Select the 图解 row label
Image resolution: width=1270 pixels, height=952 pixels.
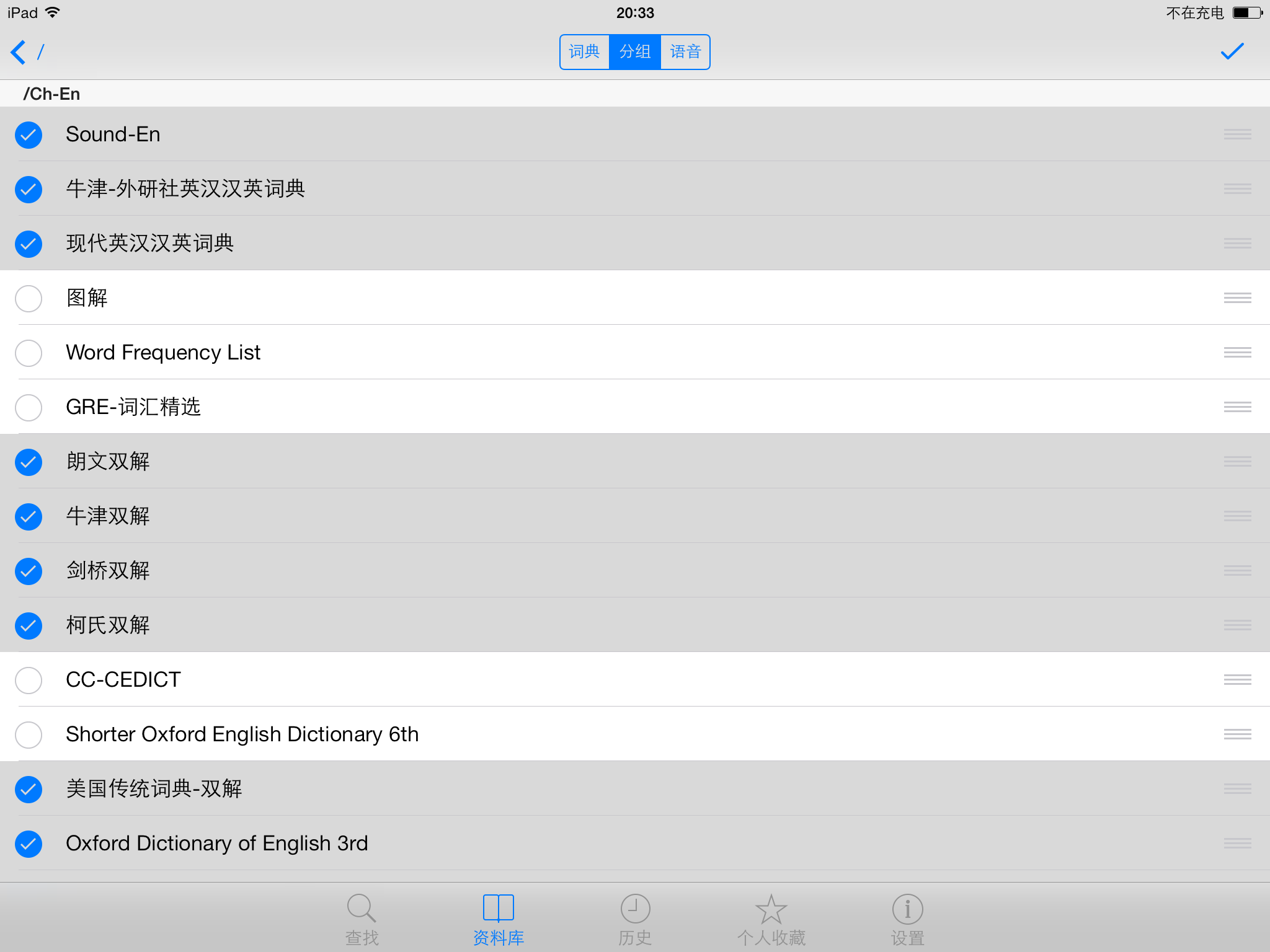click(x=87, y=298)
